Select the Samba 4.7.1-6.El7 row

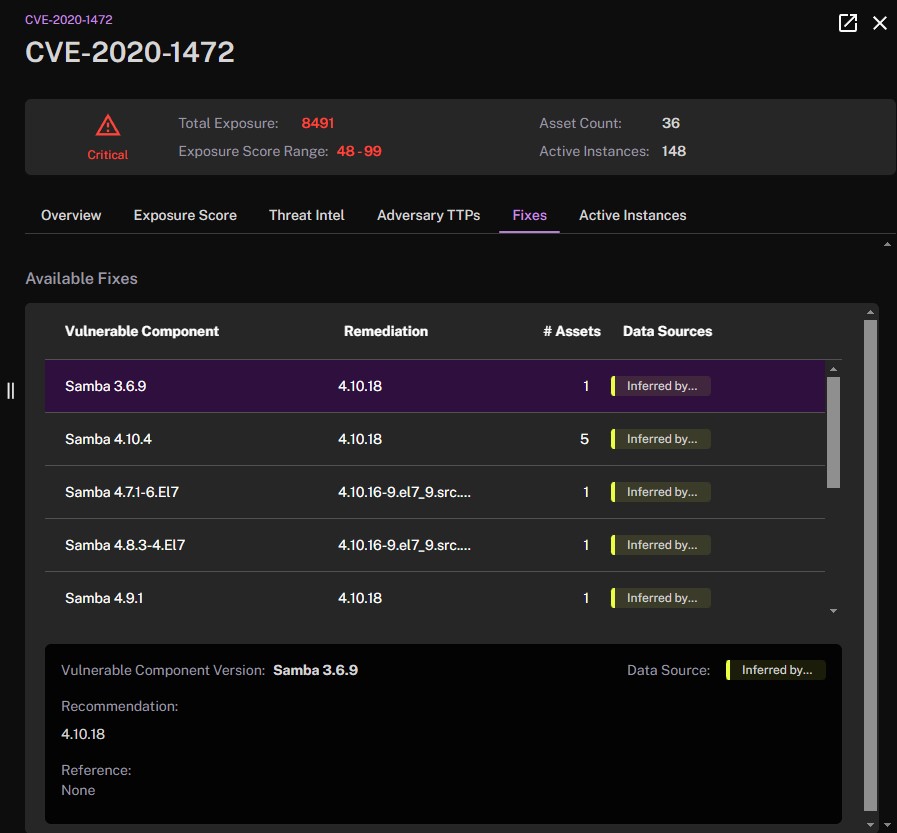coord(435,492)
